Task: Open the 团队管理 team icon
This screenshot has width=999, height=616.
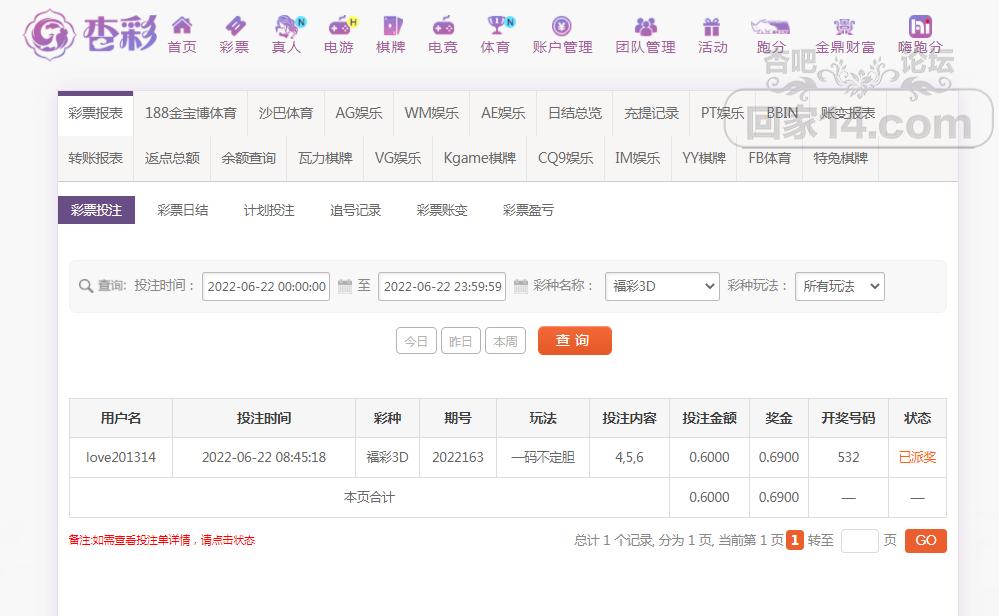Action: pyautogui.click(x=645, y=26)
